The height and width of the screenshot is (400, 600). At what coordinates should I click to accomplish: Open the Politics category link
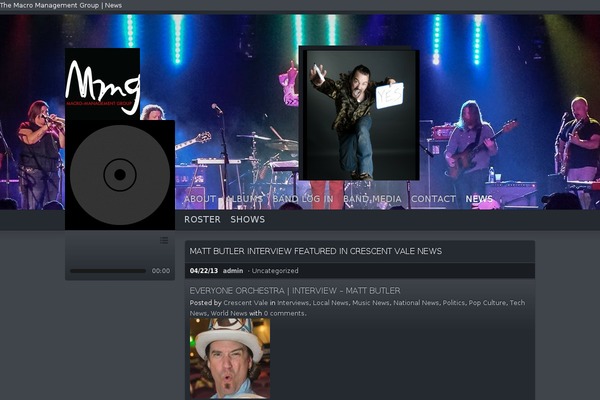click(x=453, y=303)
